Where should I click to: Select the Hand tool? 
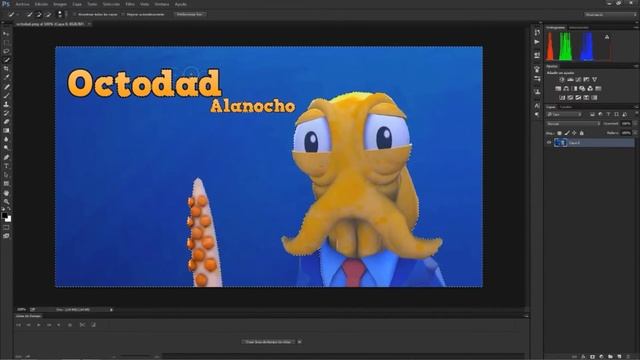(x=6, y=193)
